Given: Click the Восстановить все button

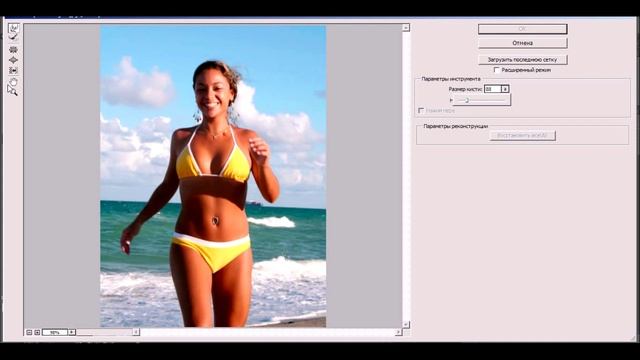Looking at the screenshot, I should [x=522, y=135].
